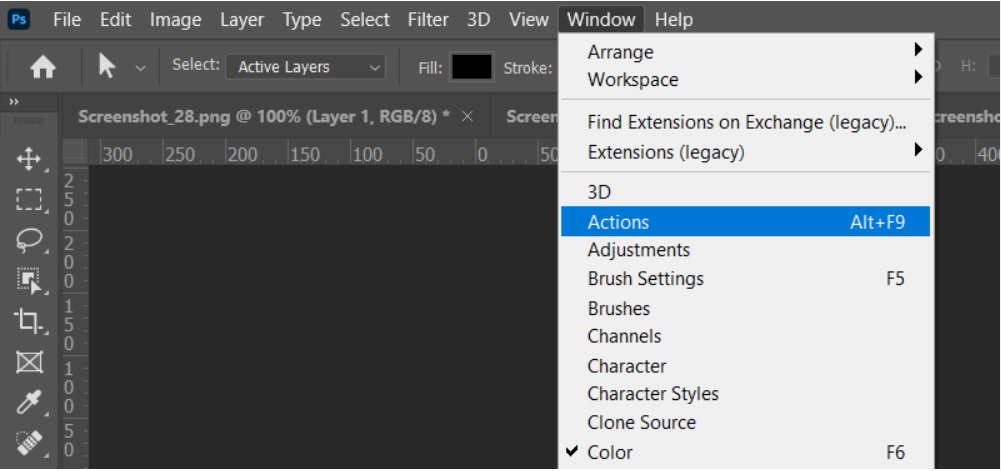Click the black Fill color swatch
1001x471 pixels.
[x=472, y=67]
